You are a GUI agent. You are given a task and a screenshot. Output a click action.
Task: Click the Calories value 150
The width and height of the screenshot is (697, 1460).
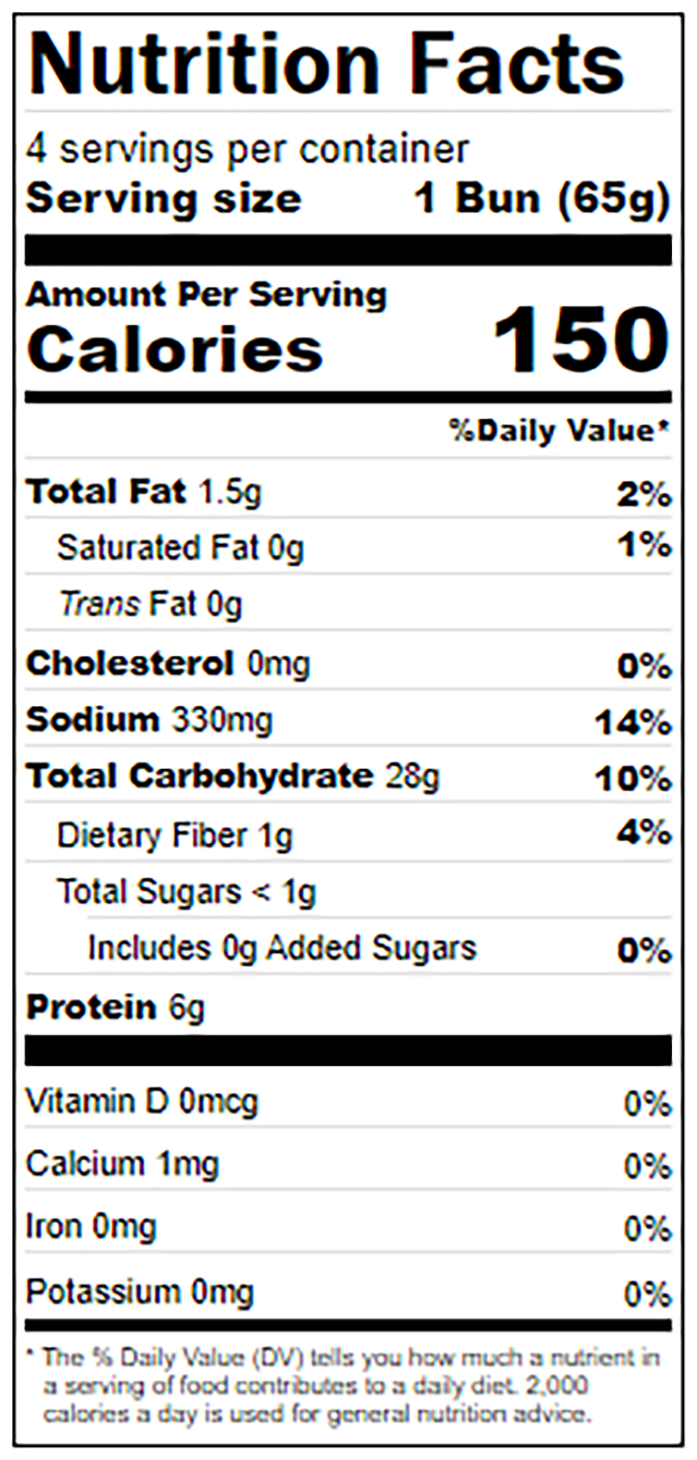pyautogui.click(x=580, y=341)
